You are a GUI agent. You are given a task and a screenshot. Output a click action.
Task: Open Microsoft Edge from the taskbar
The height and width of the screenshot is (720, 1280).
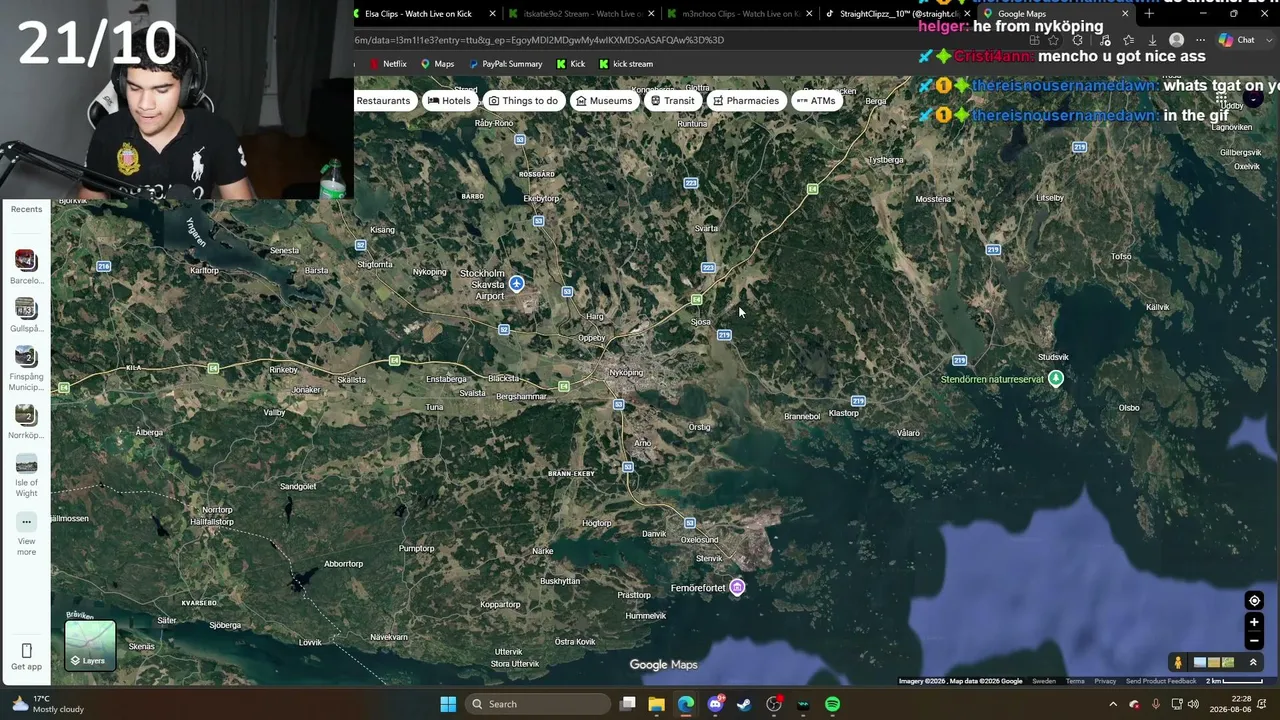click(x=686, y=704)
